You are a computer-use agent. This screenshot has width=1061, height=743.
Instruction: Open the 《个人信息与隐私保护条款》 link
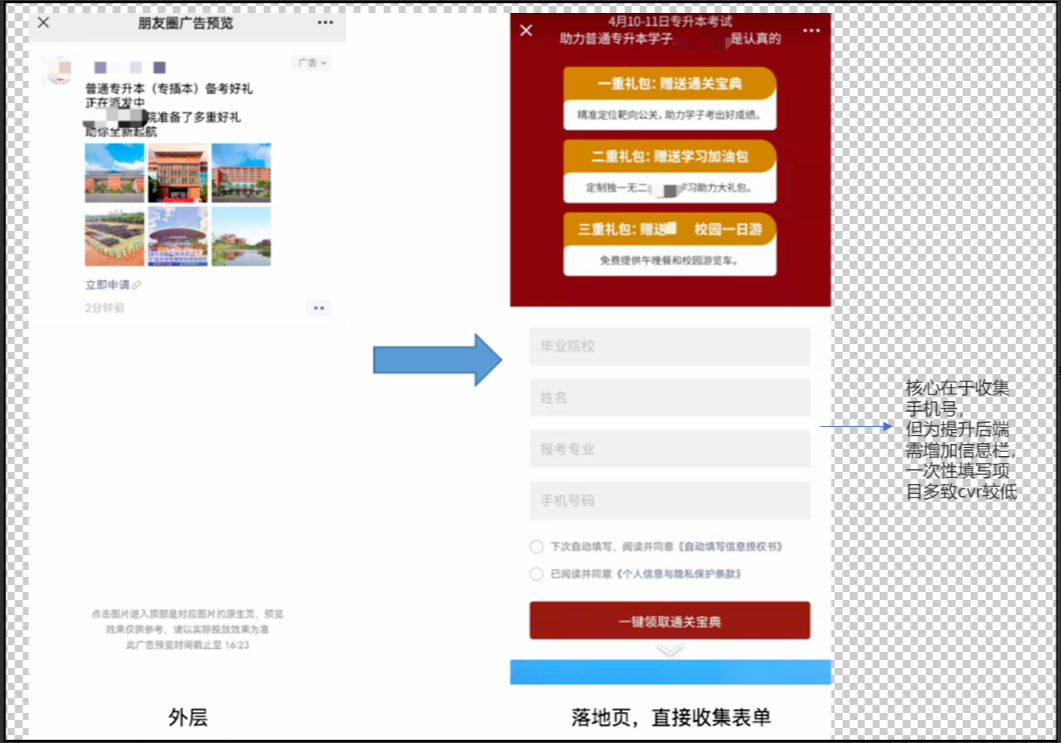[679, 574]
